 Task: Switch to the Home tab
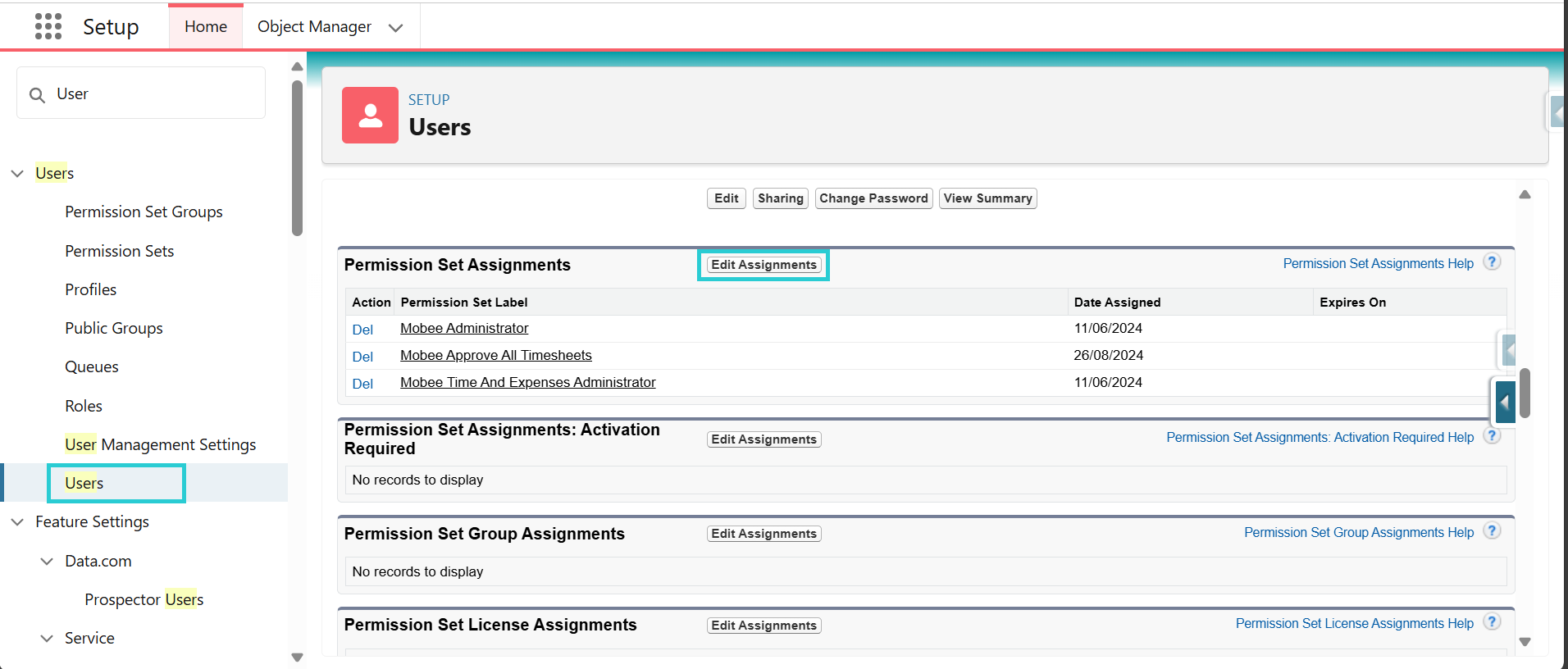tap(206, 26)
